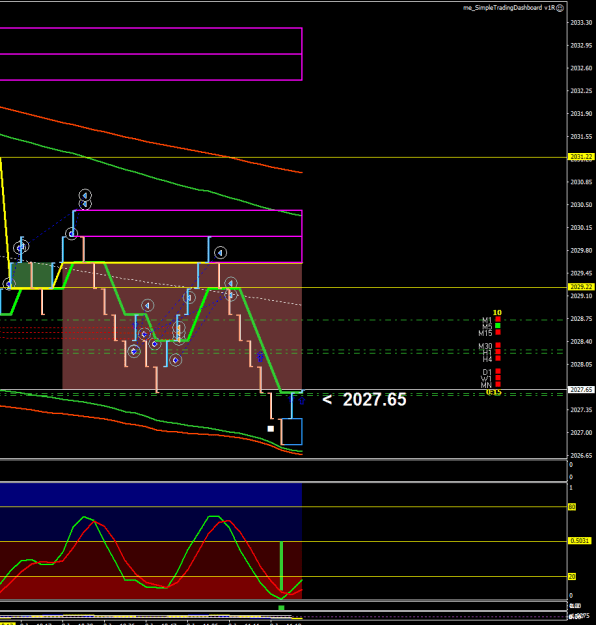The height and width of the screenshot is (625, 596).
Task: Click the white 2027.65 current price tag
Action: (581, 389)
